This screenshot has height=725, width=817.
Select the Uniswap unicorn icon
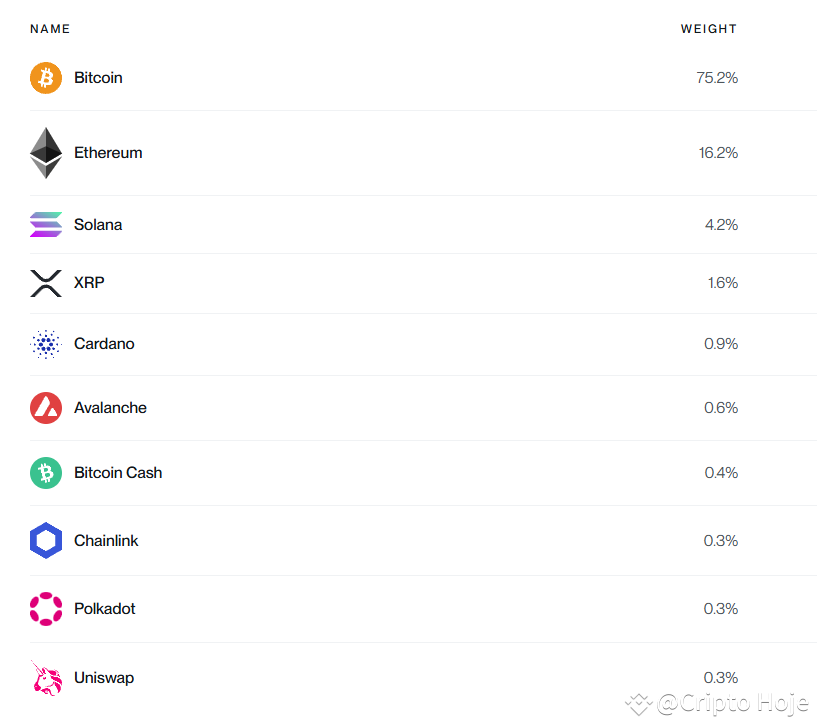(x=46, y=677)
